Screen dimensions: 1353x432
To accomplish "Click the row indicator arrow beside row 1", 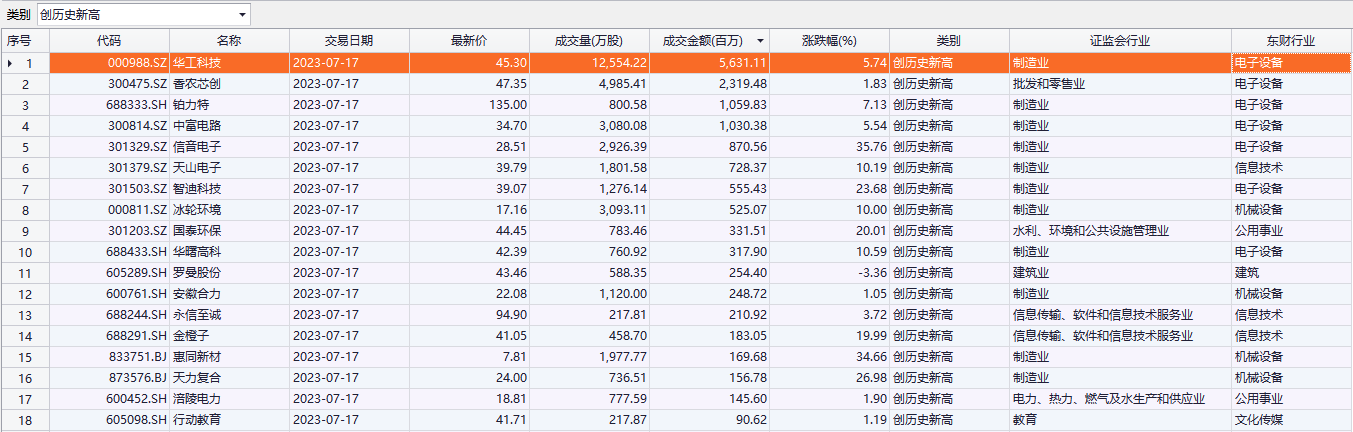I will coord(11,63).
